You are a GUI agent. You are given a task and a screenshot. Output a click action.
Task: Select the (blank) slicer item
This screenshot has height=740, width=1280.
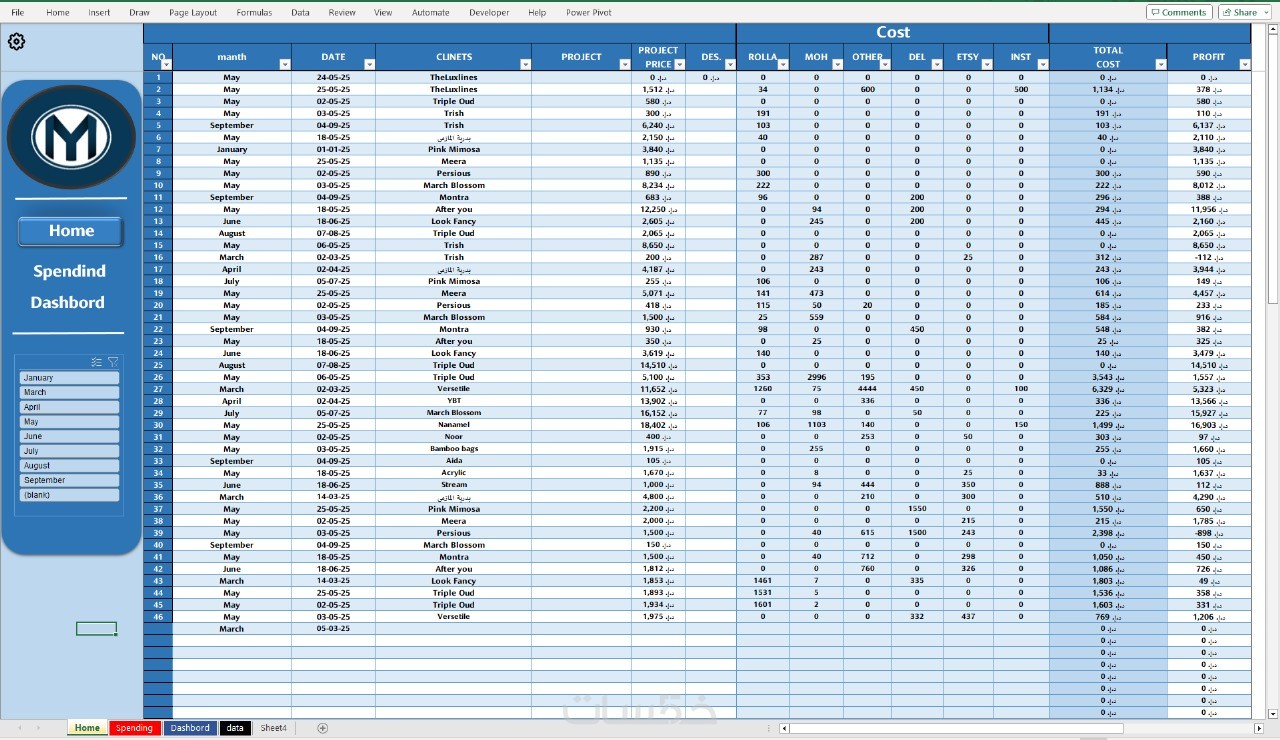point(69,495)
